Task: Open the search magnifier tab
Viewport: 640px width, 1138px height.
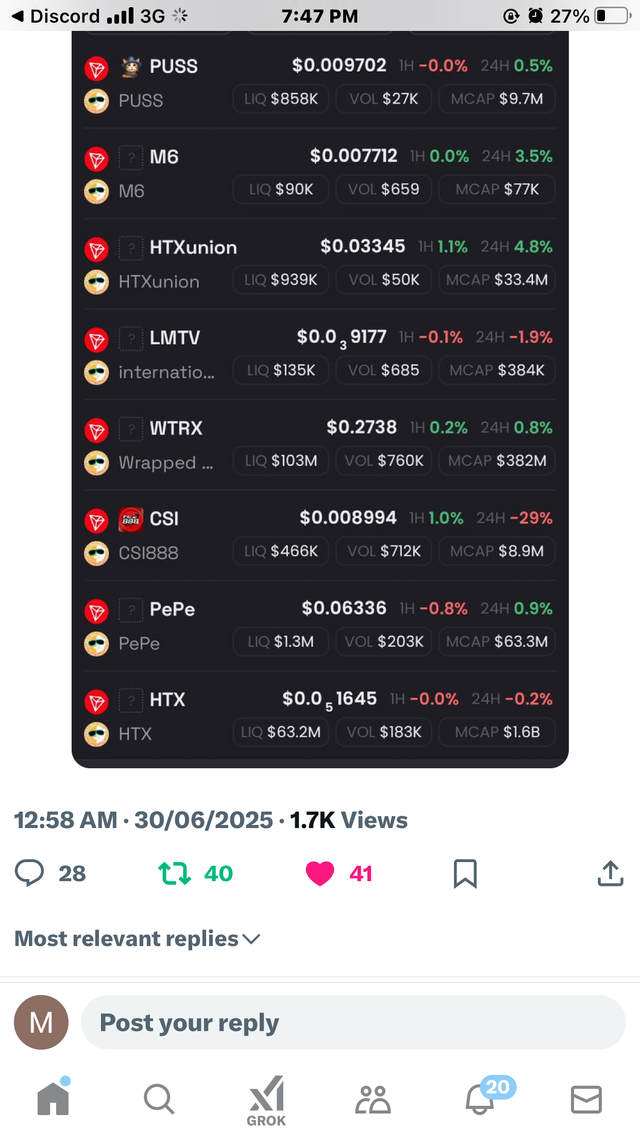Action: 159,1099
